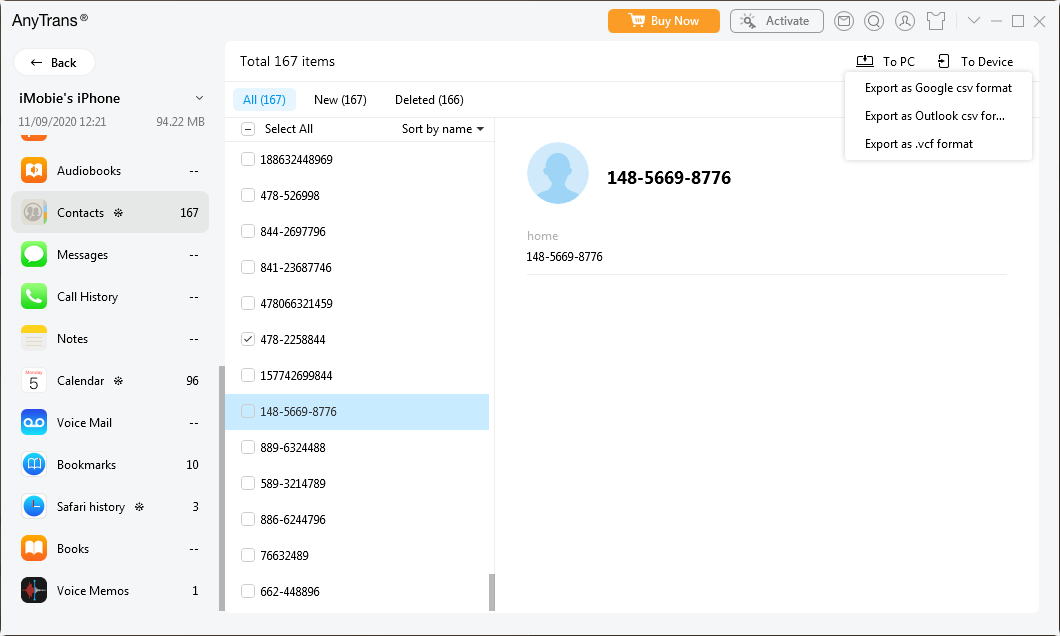This screenshot has height=636, width=1060.
Task: Click the To PC label text
Action: 898,62
